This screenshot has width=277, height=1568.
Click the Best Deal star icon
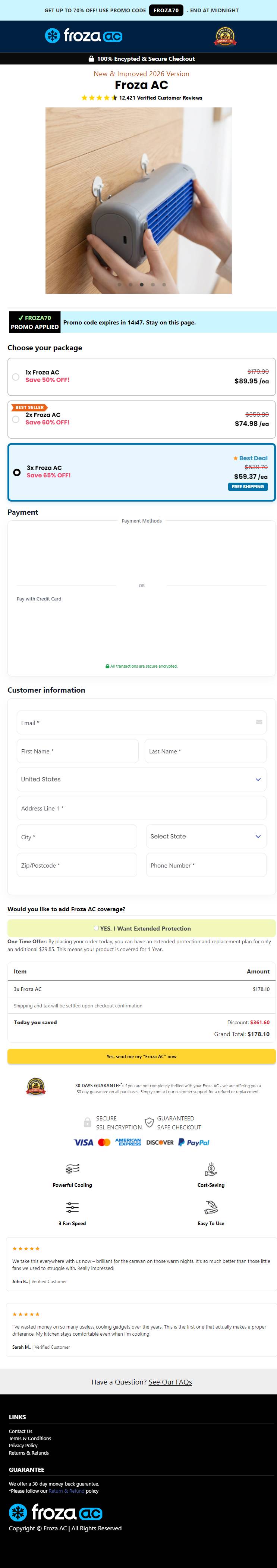tap(236, 458)
